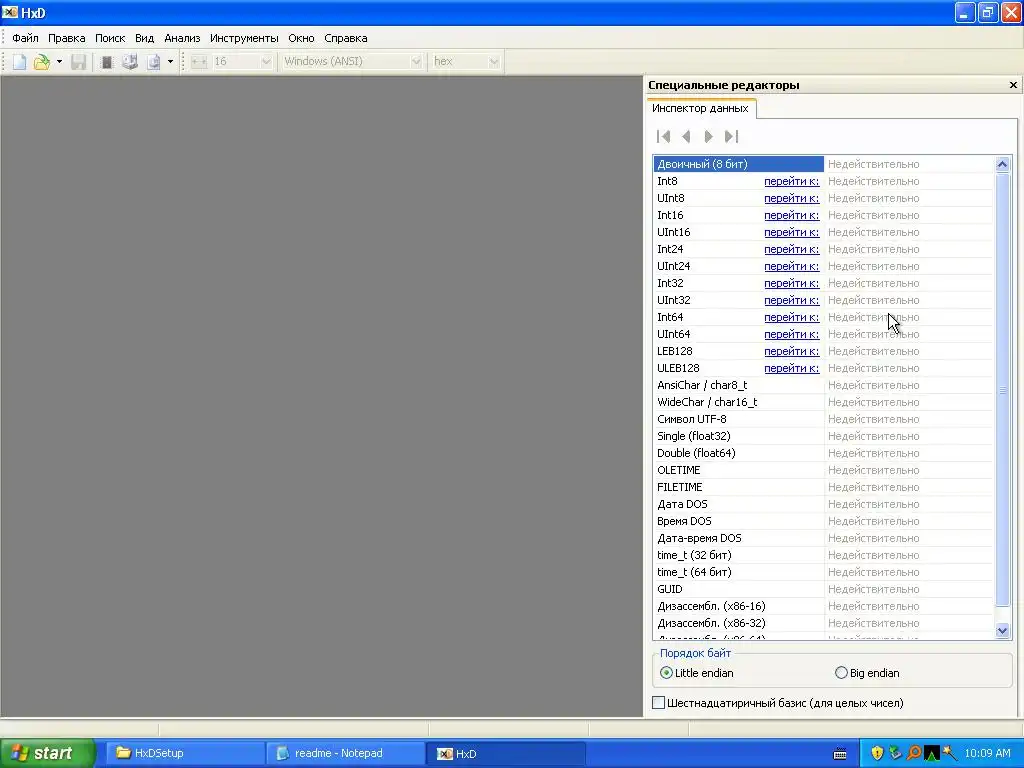1024x768 pixels.
Task: Select the Double (float64) row
Action: point(823,453)
